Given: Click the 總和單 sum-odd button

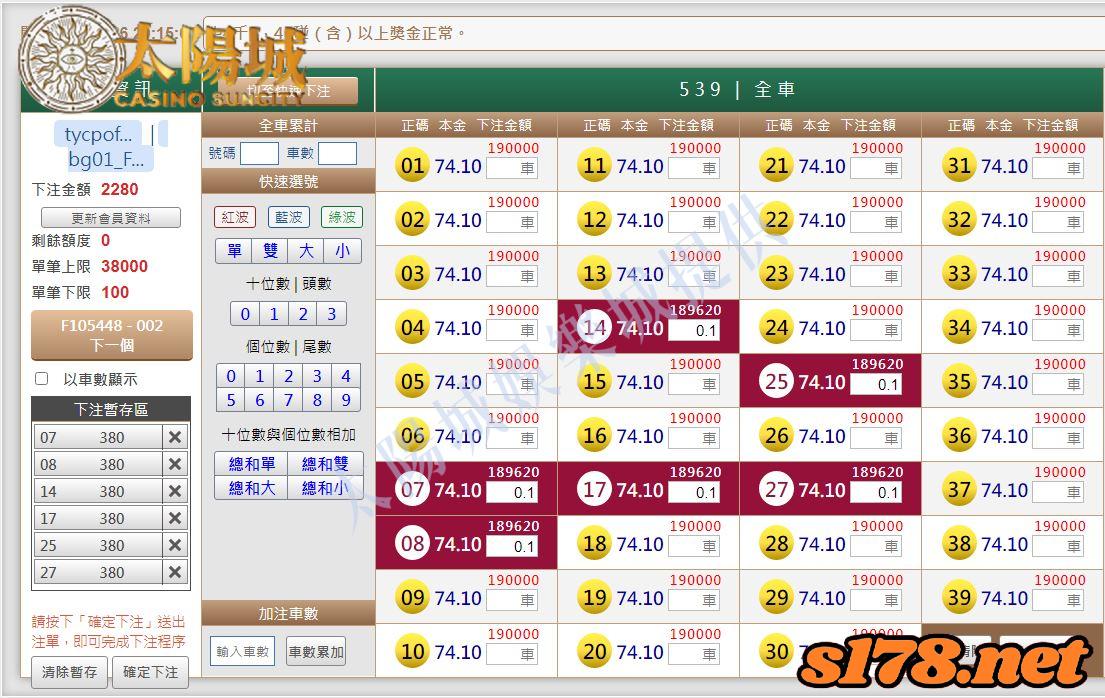Looking at the screenshot, I should click(252, 463).
